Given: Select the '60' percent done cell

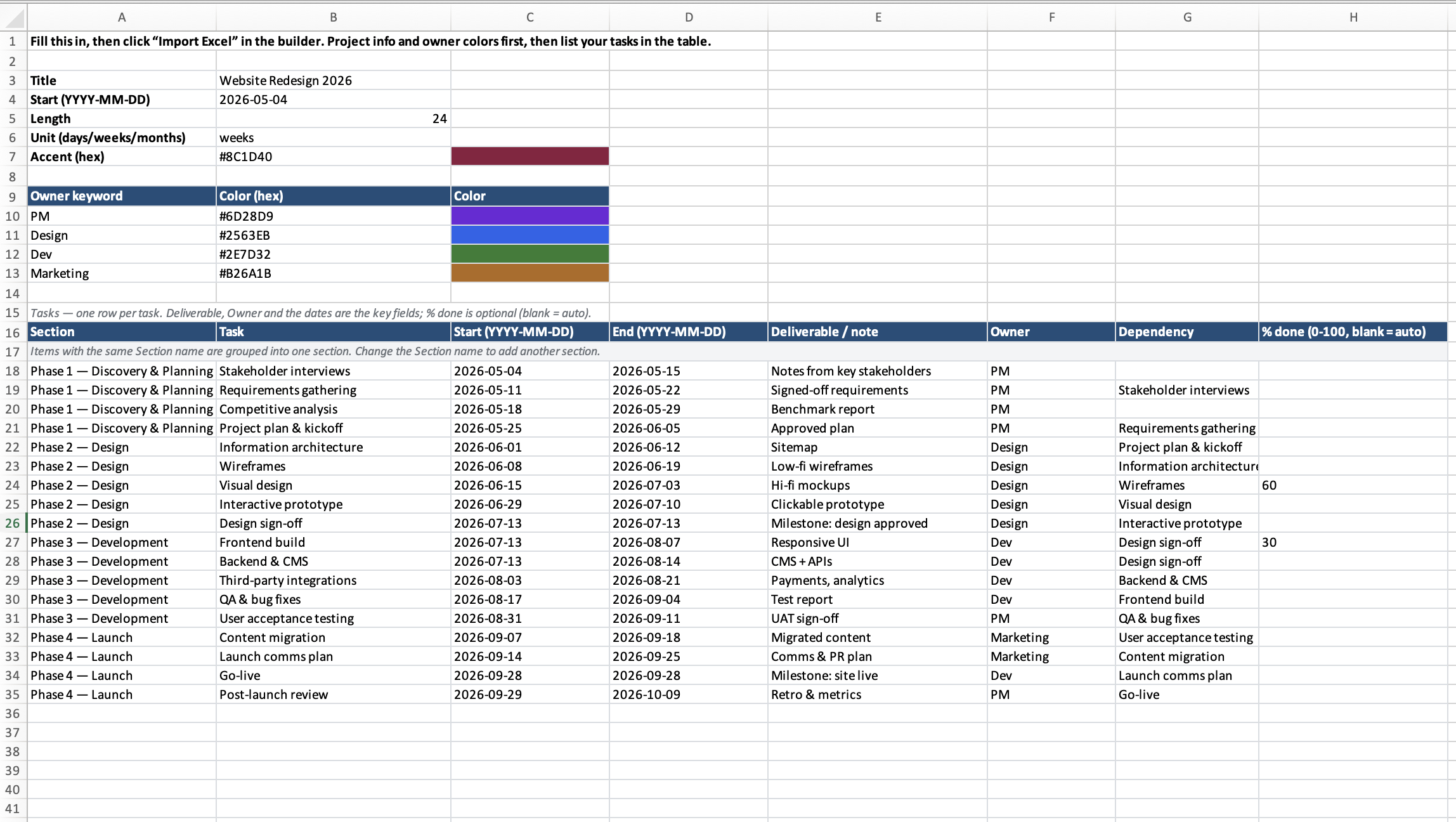Looking at the screenshot, I should point(1353,485).
